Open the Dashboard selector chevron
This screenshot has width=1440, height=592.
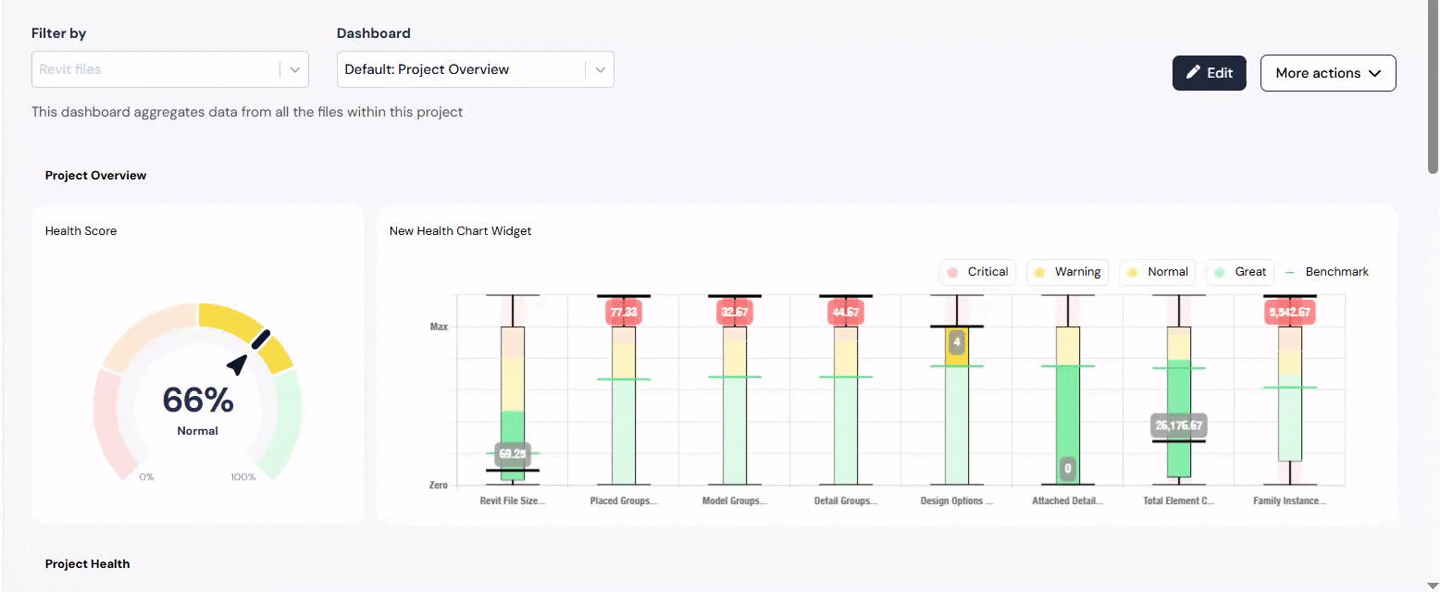tap(599, 70)
